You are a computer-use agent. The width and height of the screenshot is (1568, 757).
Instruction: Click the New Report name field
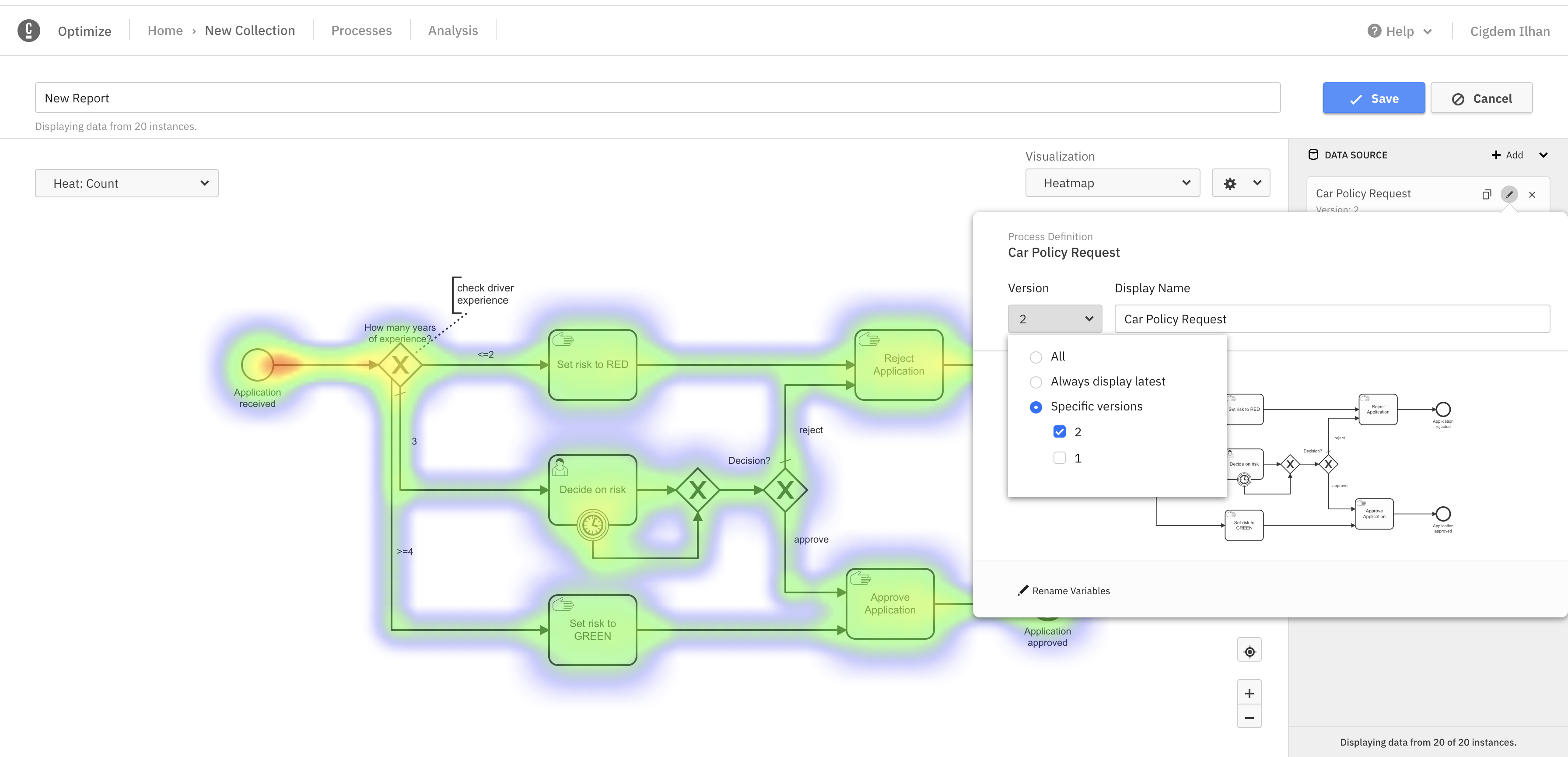click(658, 98)
